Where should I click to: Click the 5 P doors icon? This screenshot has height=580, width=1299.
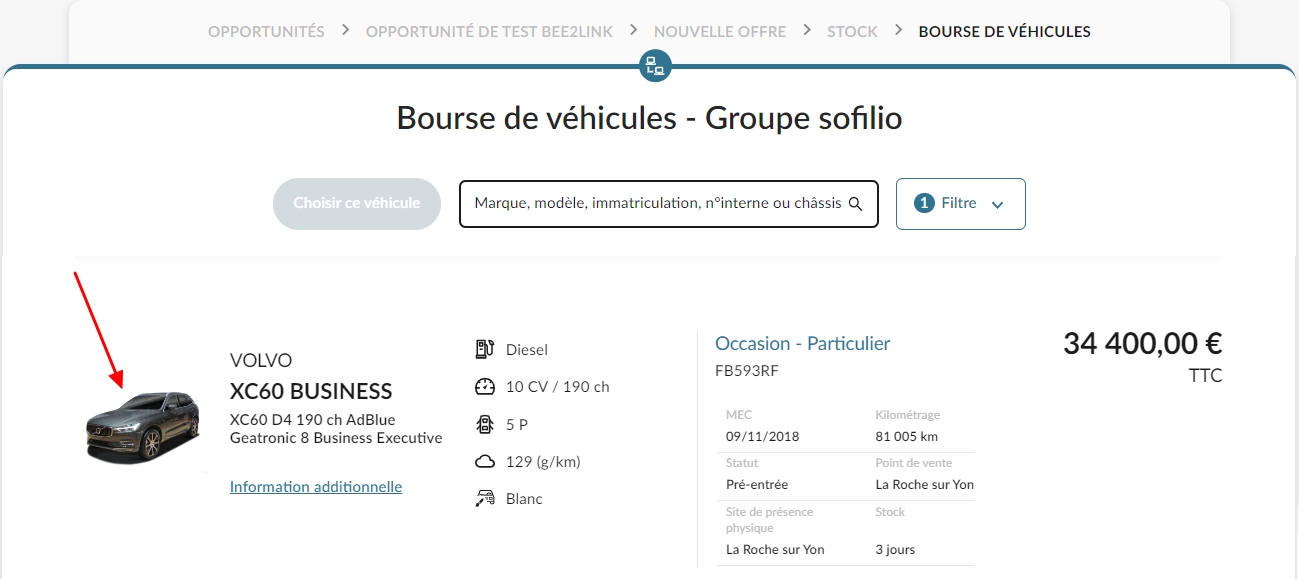485,424
